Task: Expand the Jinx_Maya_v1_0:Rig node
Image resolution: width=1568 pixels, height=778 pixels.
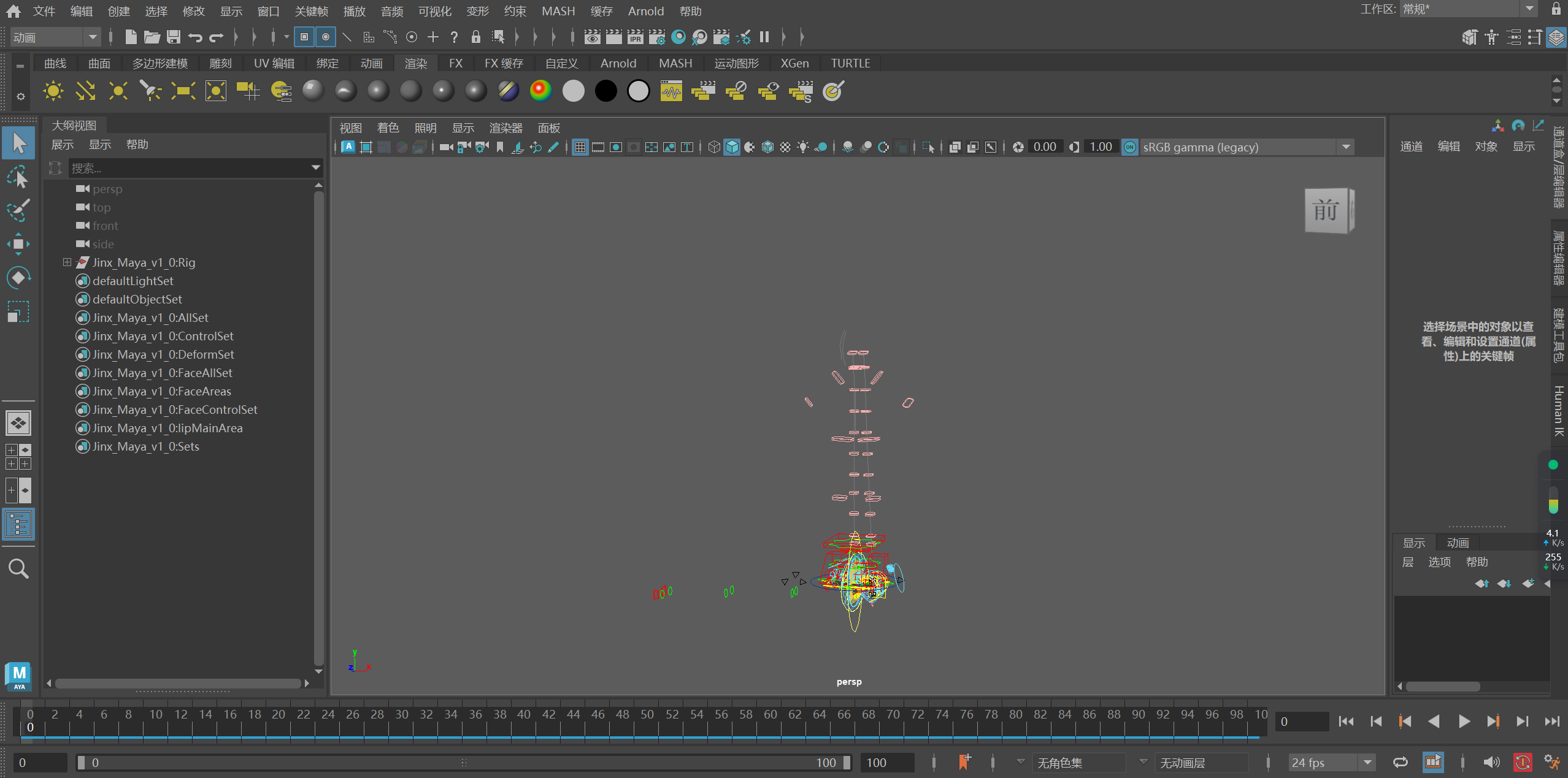Action: (67, 262)
